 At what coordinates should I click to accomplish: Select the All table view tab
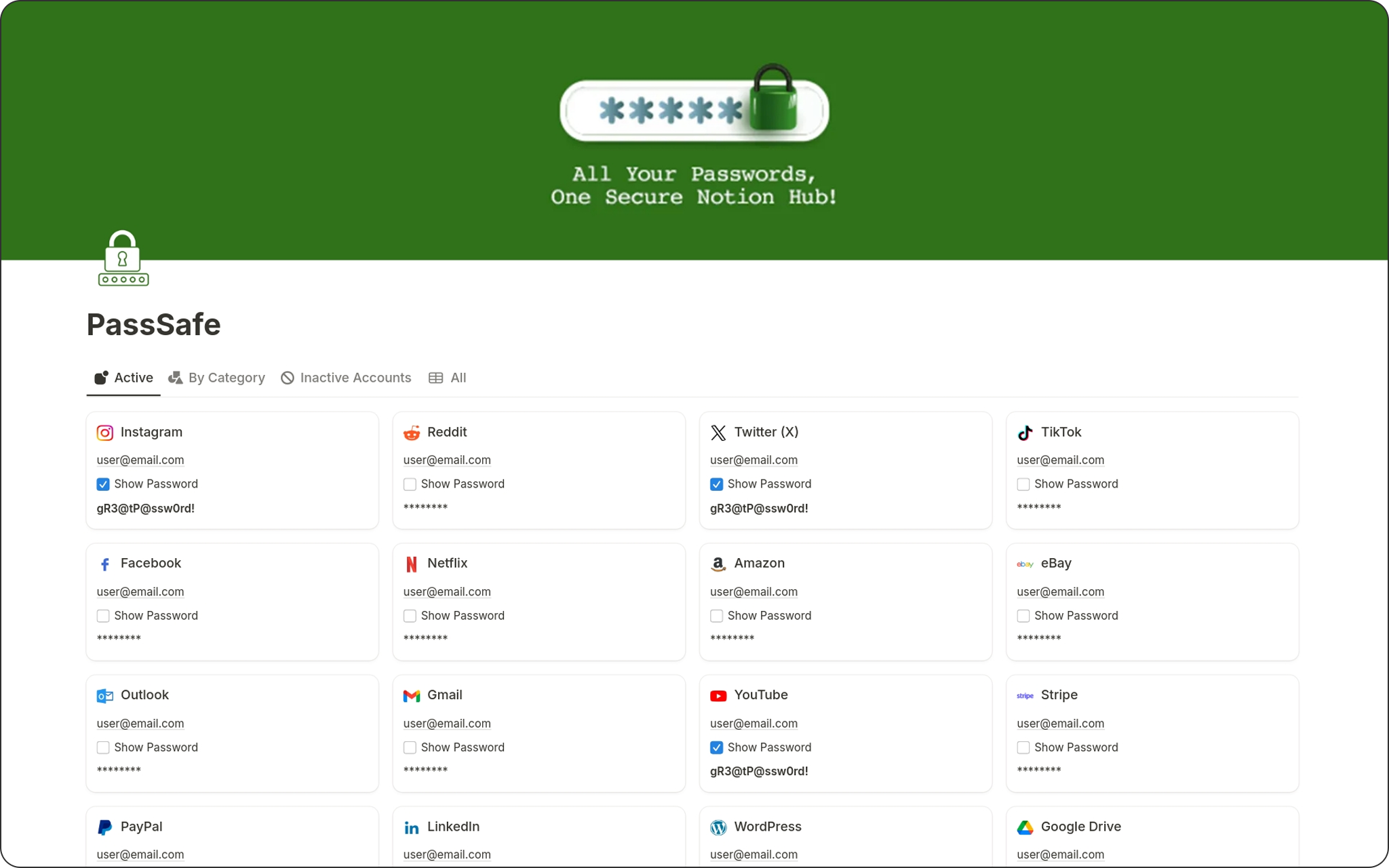click(x=448, y=378)
